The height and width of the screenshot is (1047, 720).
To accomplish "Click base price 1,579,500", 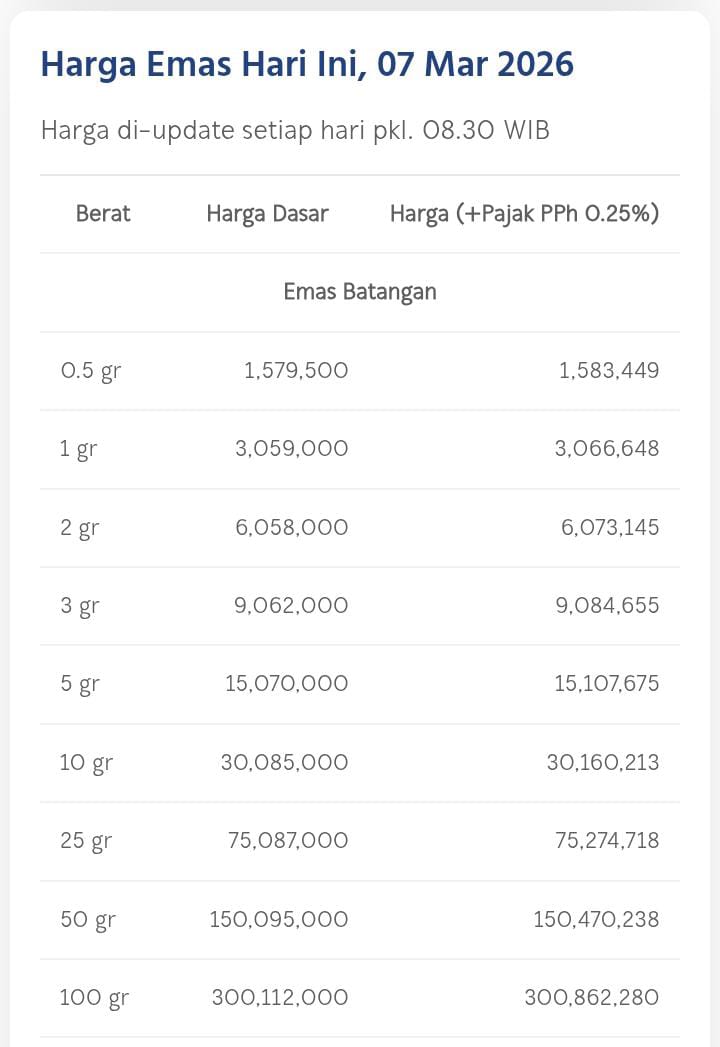I will pos(296,371).
